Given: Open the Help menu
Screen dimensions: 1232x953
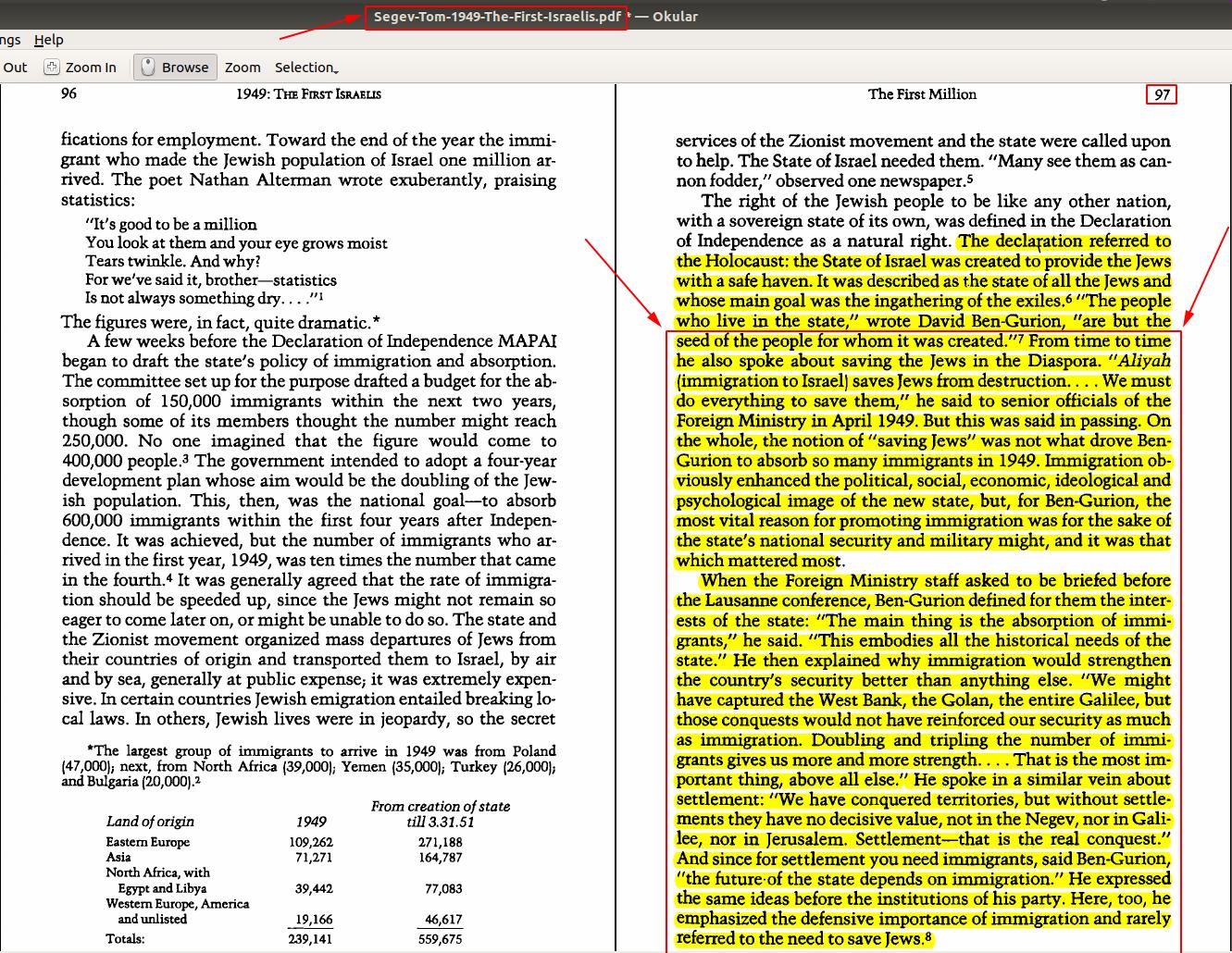Looking at the screenshot, I should pos(48,40).
